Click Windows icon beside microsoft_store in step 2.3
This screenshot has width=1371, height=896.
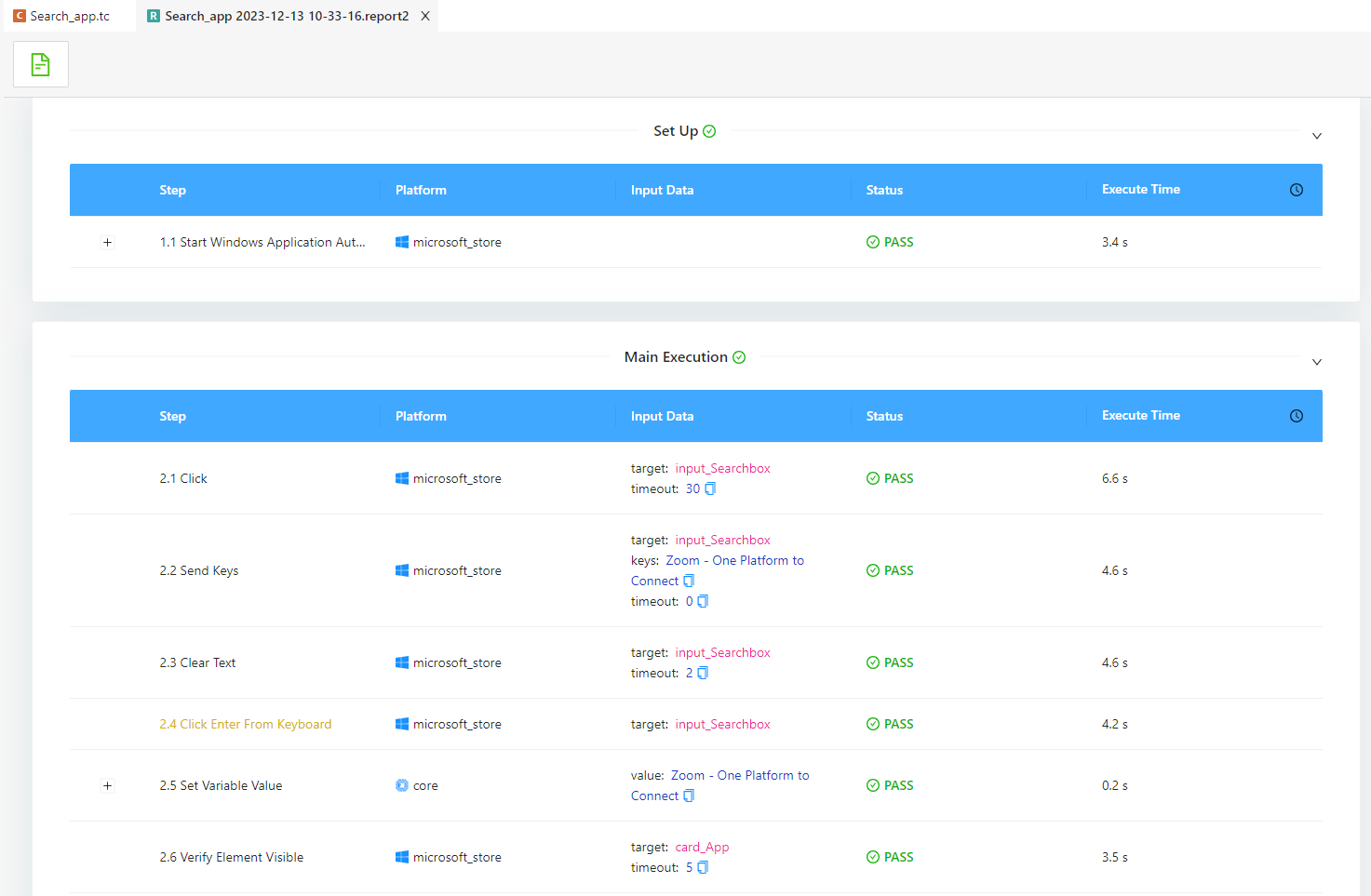[x=402, y=662]
